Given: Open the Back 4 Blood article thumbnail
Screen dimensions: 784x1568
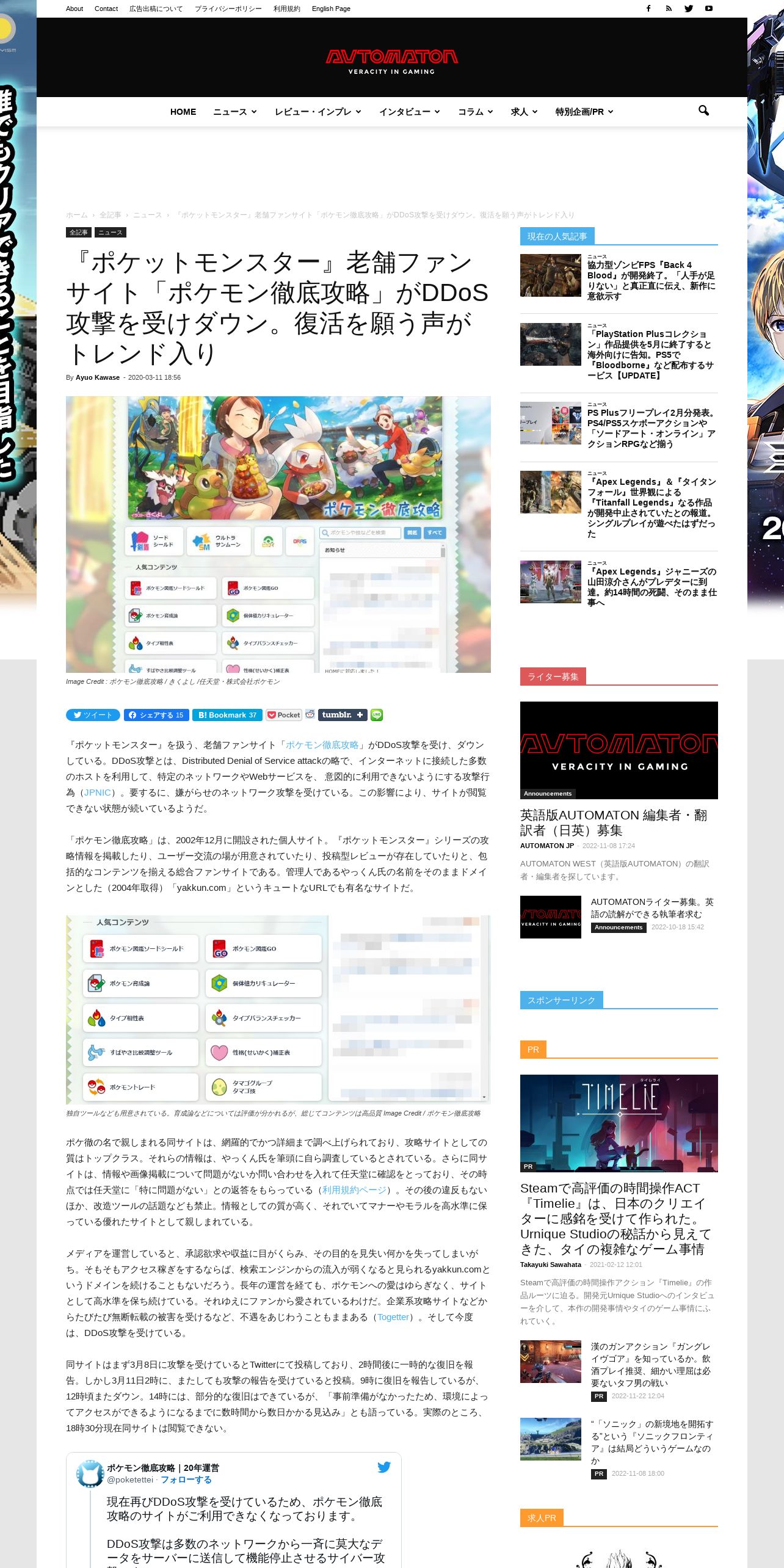Looking at the screenshot, I should point(551,275).
